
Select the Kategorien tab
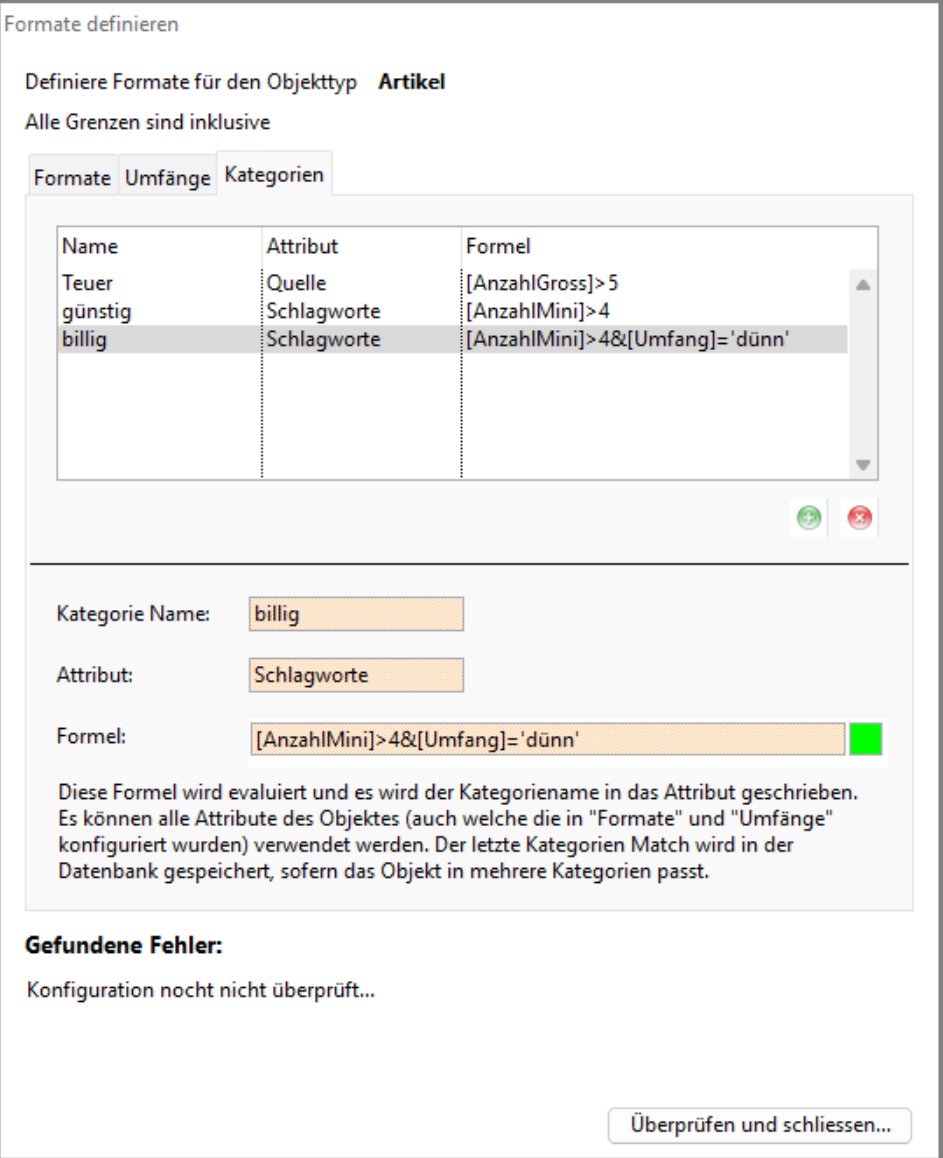(274, 175)
